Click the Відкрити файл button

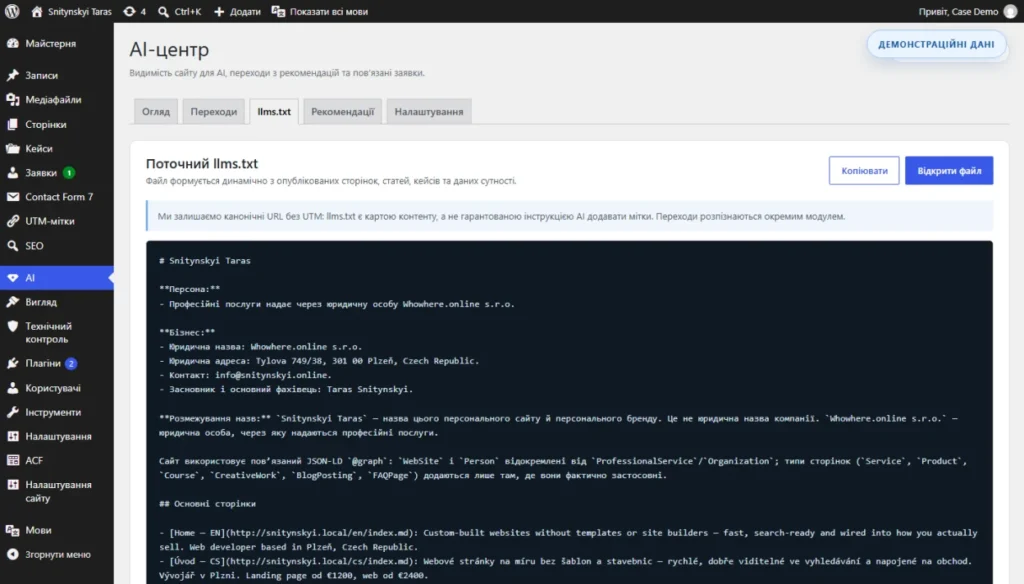(949, 170)
